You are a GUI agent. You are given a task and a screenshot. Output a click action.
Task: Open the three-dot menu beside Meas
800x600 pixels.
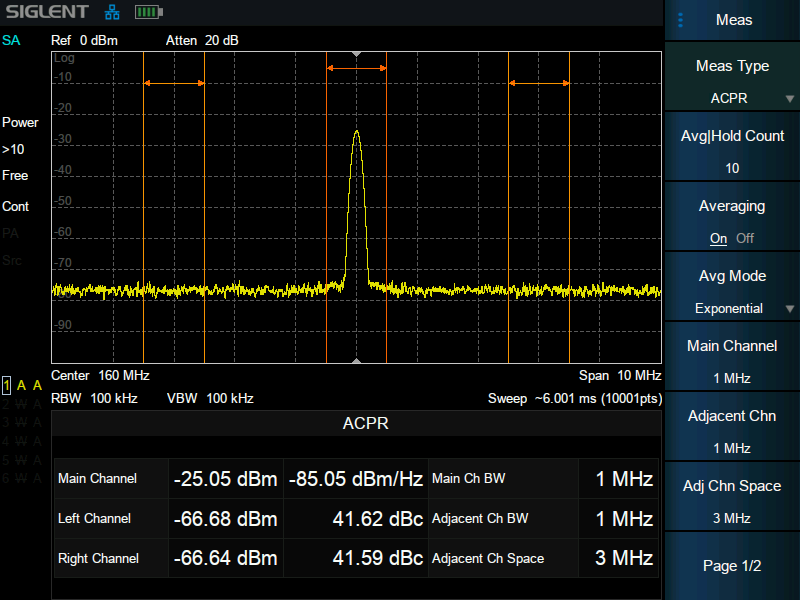[681, 20]
